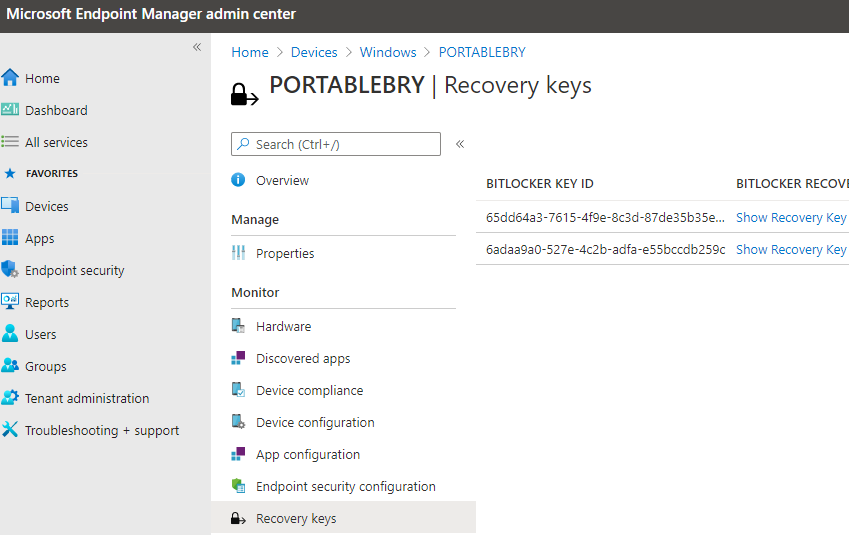The width and height of the screenshot is (849, 535).
Task: Show Recovery Key for first BitLocker ID
Action: tap(791, 217)
